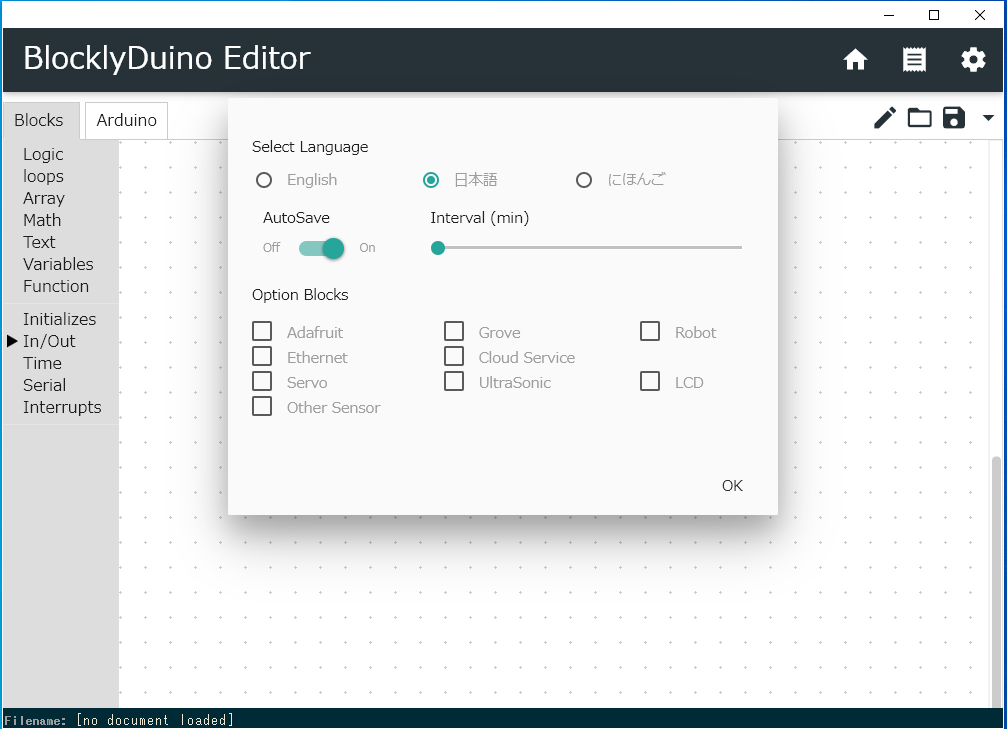The width and height of the screenshot is (1007, 729).
Task: Expand the In/Out category arrow
Action: point(12,341)
